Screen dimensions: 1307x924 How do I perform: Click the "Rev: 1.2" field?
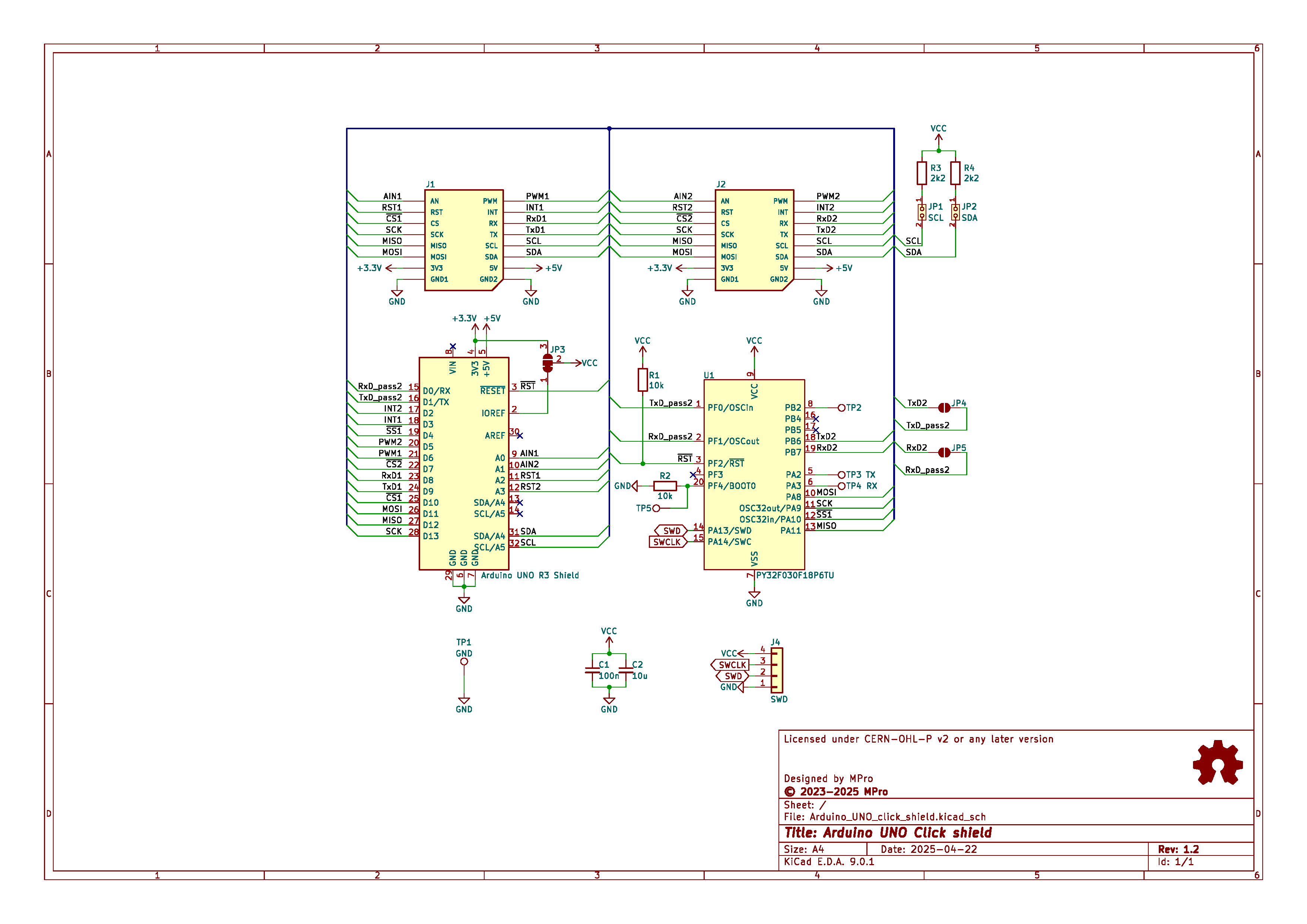1178,849
